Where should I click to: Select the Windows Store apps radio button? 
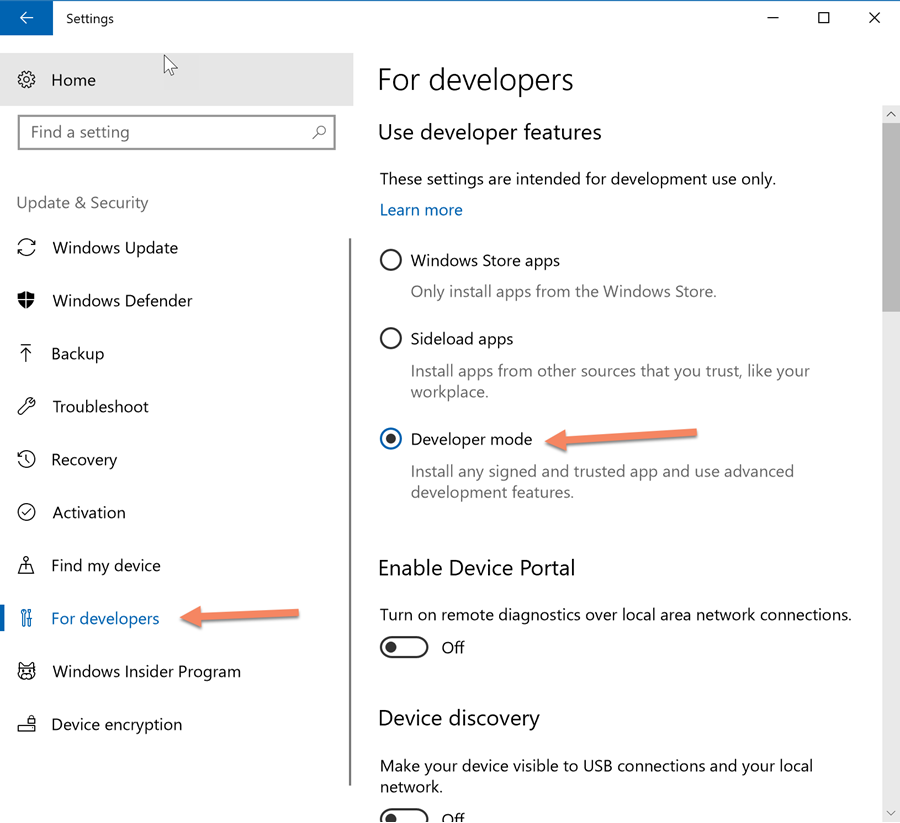click(x=391, y=261)
